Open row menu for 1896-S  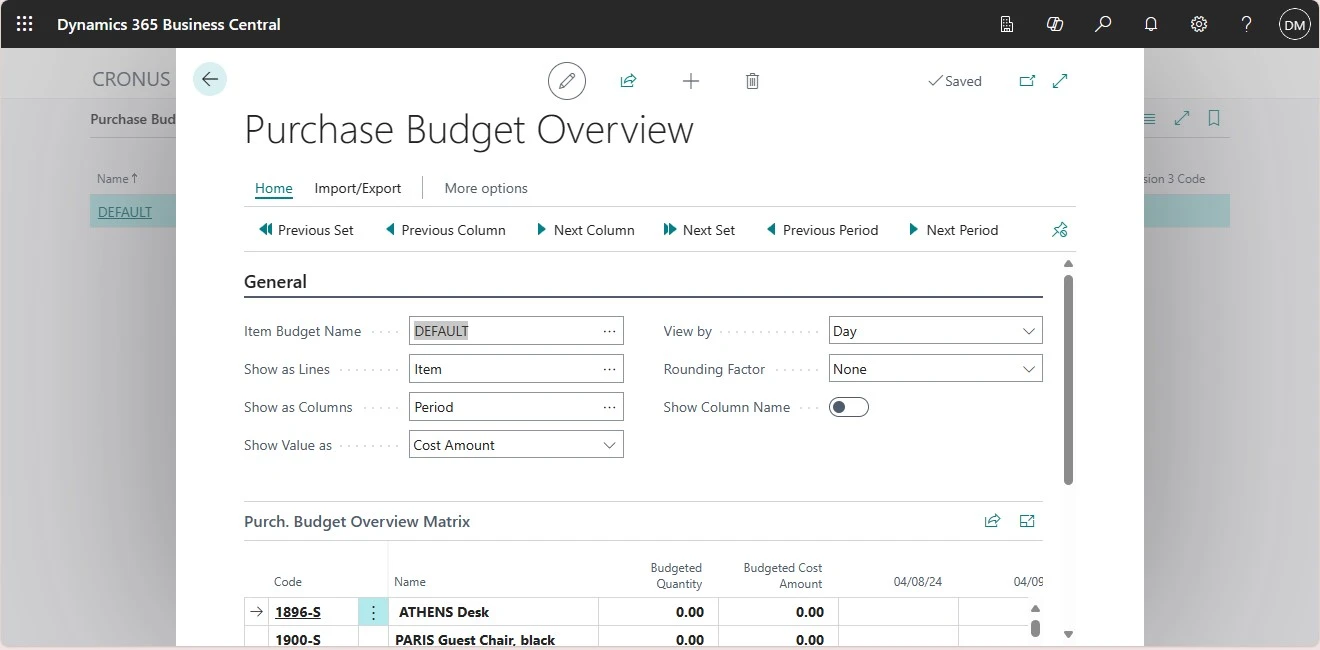click(x=373, y=612)
